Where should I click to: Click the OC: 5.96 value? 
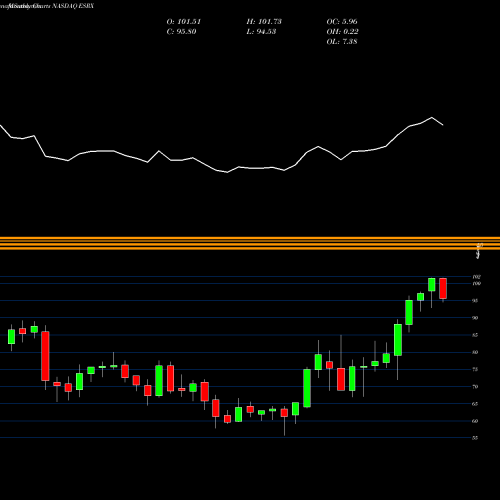pos(342,22)
